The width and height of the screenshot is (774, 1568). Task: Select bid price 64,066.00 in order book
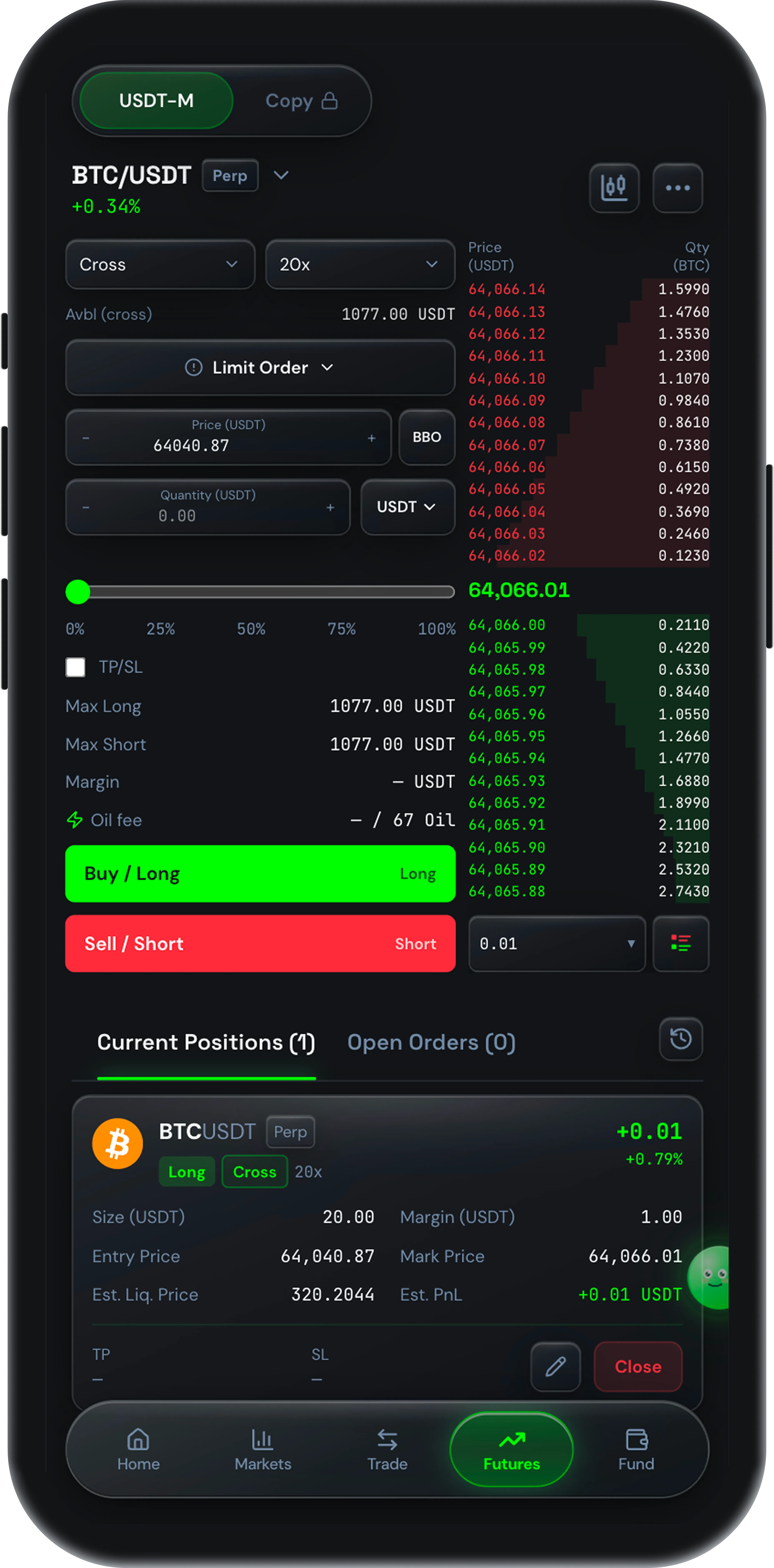(x=507, y=625)
